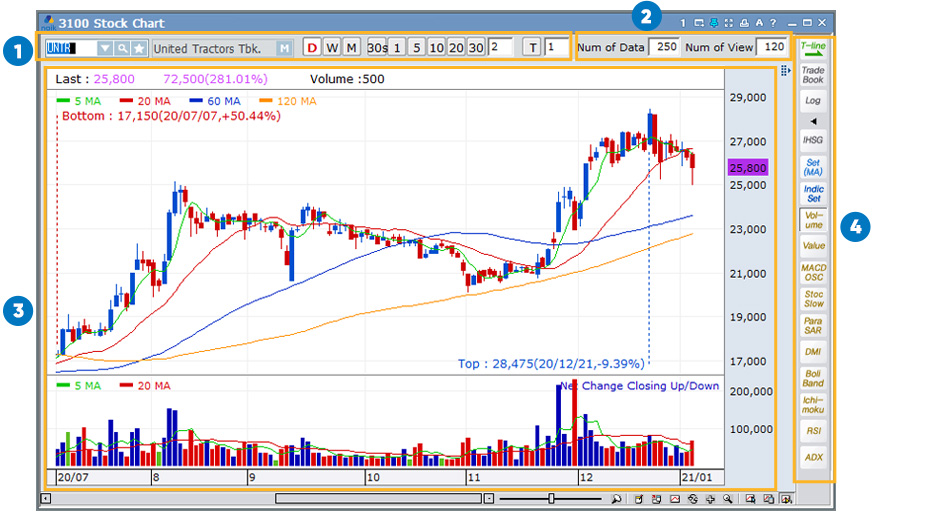Screen dimensions: 934x526
Task: Click the blue M icon beside company name
Action: point(285,48)
